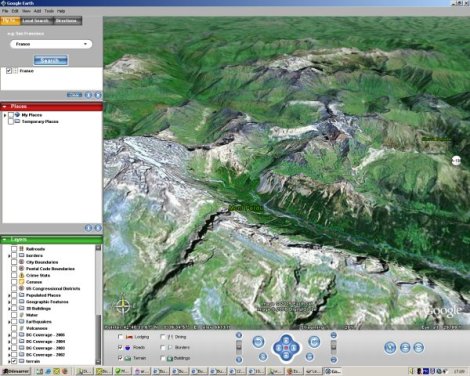
Task: Click the print button in navigation bar
Action: tap(405, 348)
